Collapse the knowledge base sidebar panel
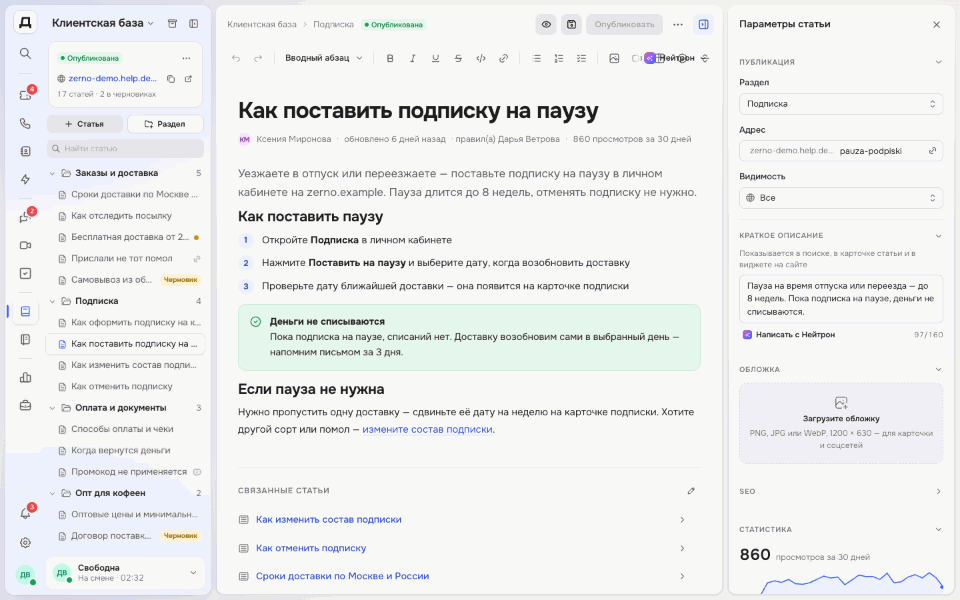 click(193, 23)
